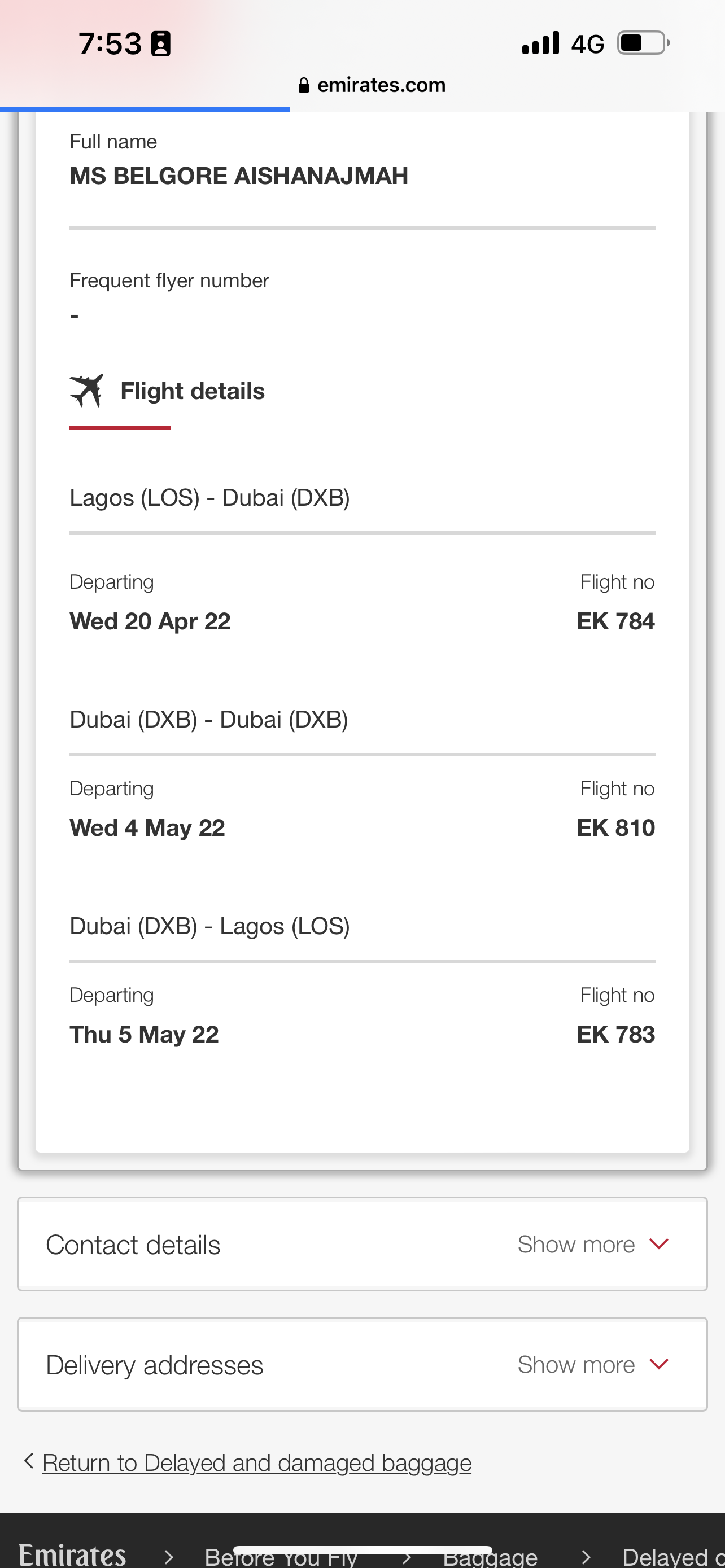The height and width of the screenshot is (1568, 725).
Task: Tap the lock icon beside emirates.com
Action: coord(304,85)
